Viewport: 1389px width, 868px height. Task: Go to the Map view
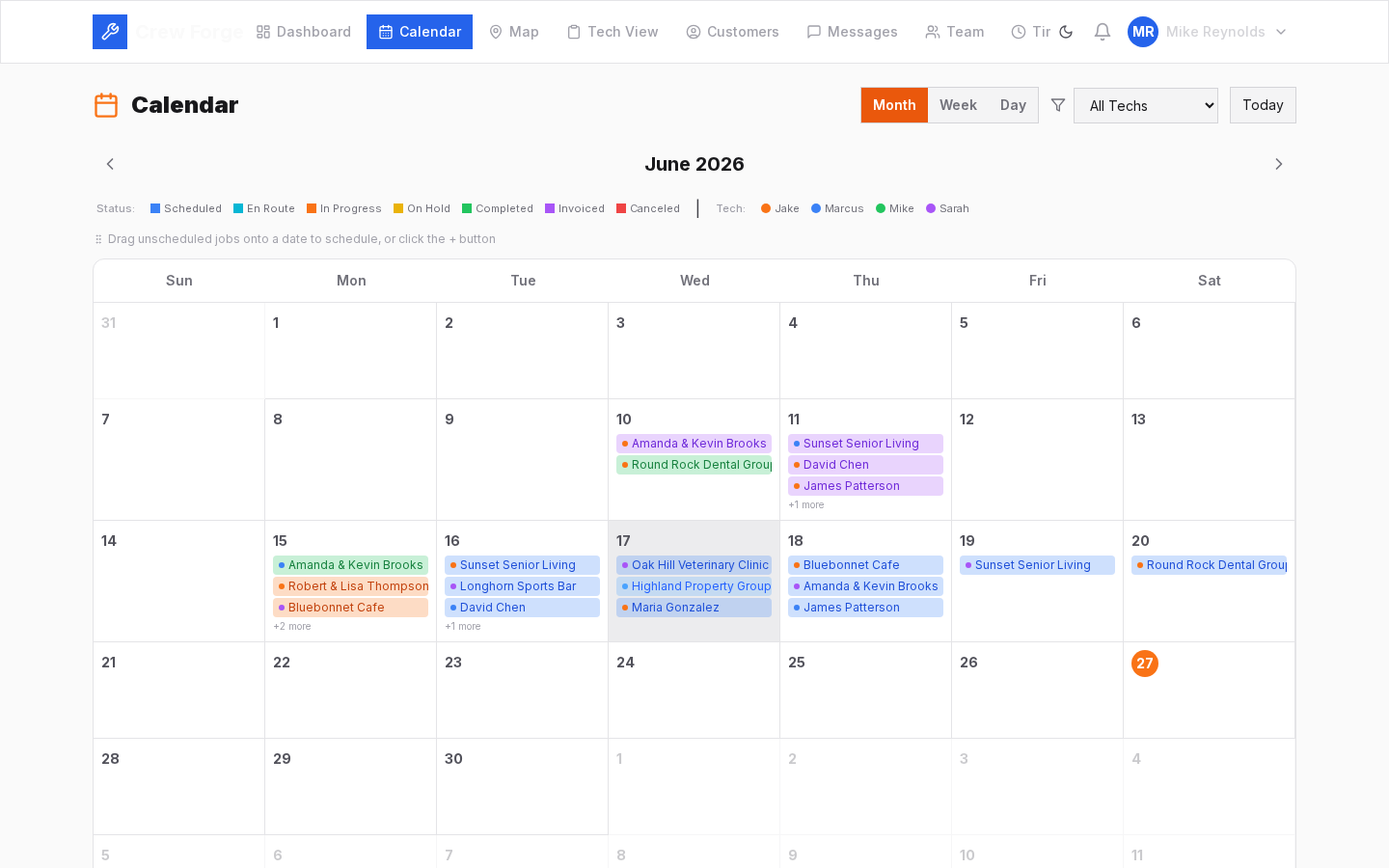[x=514, y=32]
